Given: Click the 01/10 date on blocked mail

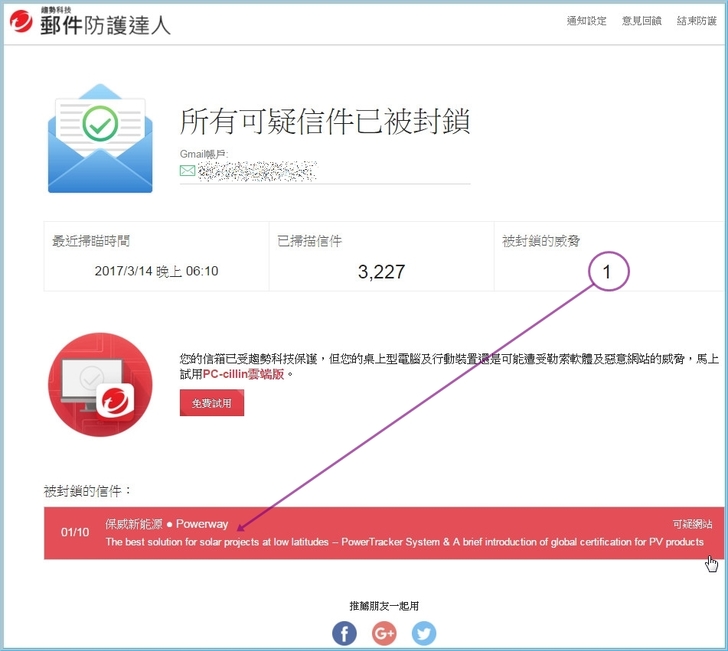Looking at the screenshot, I should click(75, 532).
